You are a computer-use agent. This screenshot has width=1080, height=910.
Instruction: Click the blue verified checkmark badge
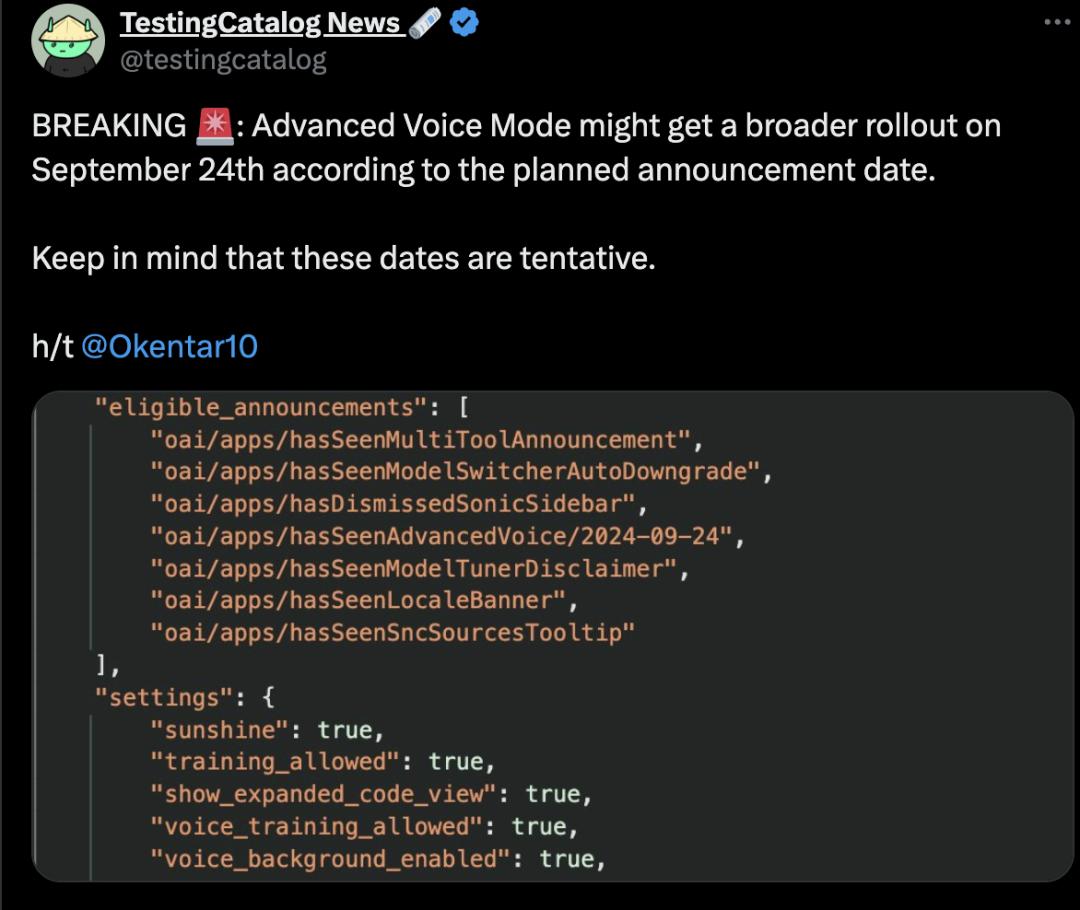coord(464,23)
